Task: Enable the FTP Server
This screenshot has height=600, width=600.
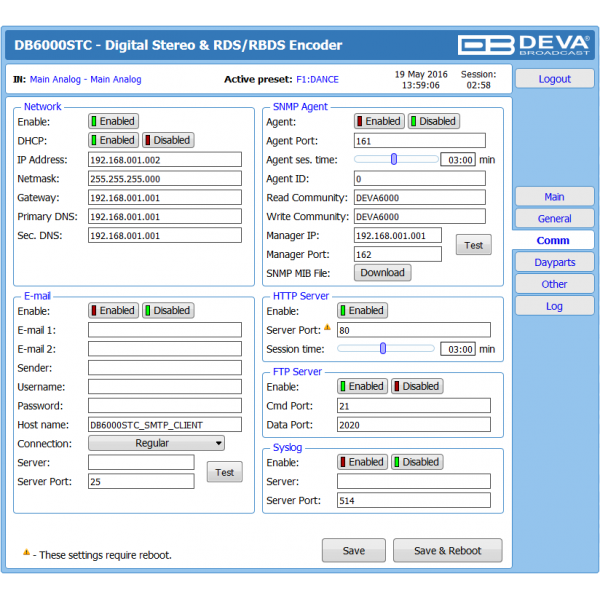Action: 362,386
